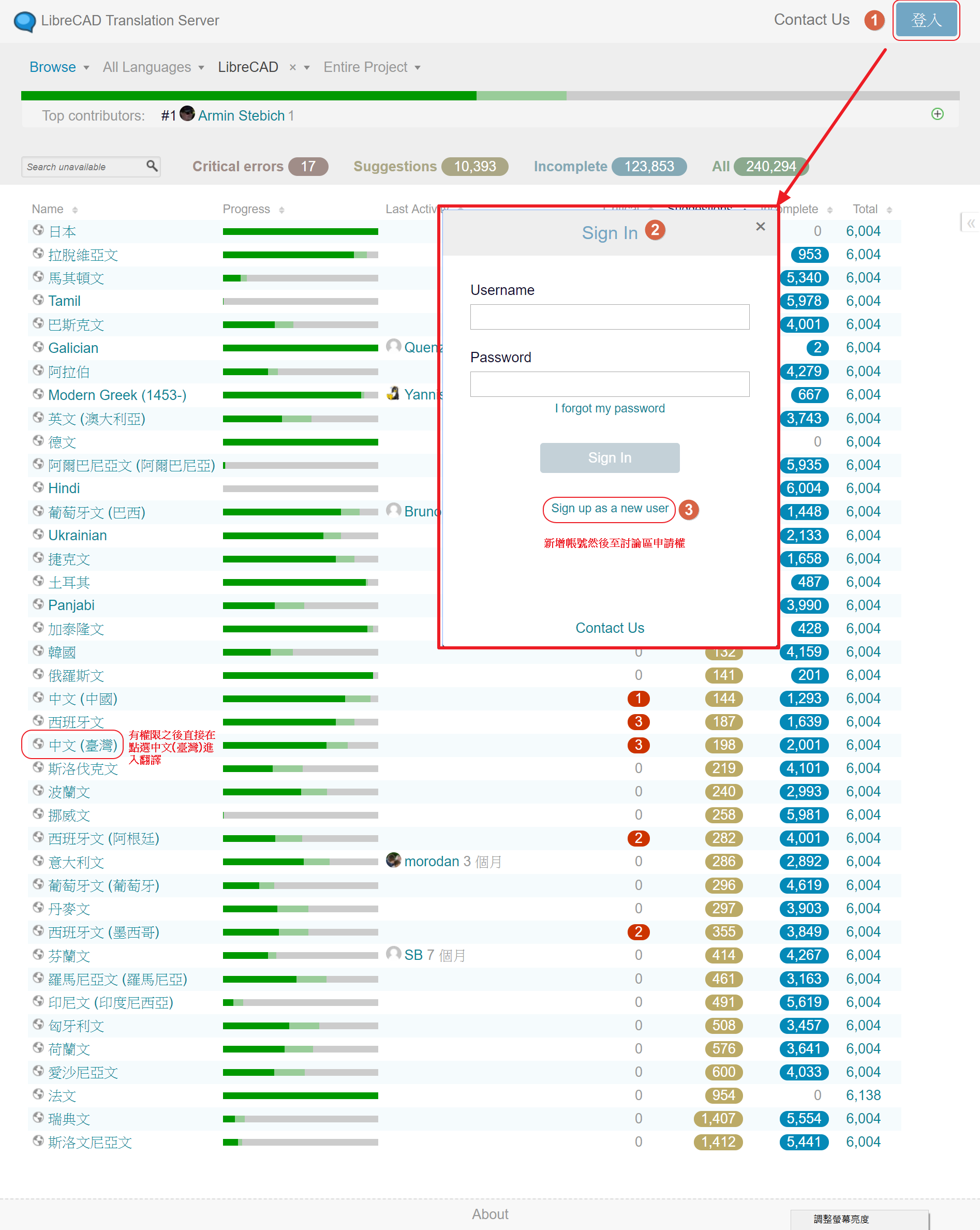Close the Sign In dialog
Screen dimensions: 980x1230
coord(761,227)
